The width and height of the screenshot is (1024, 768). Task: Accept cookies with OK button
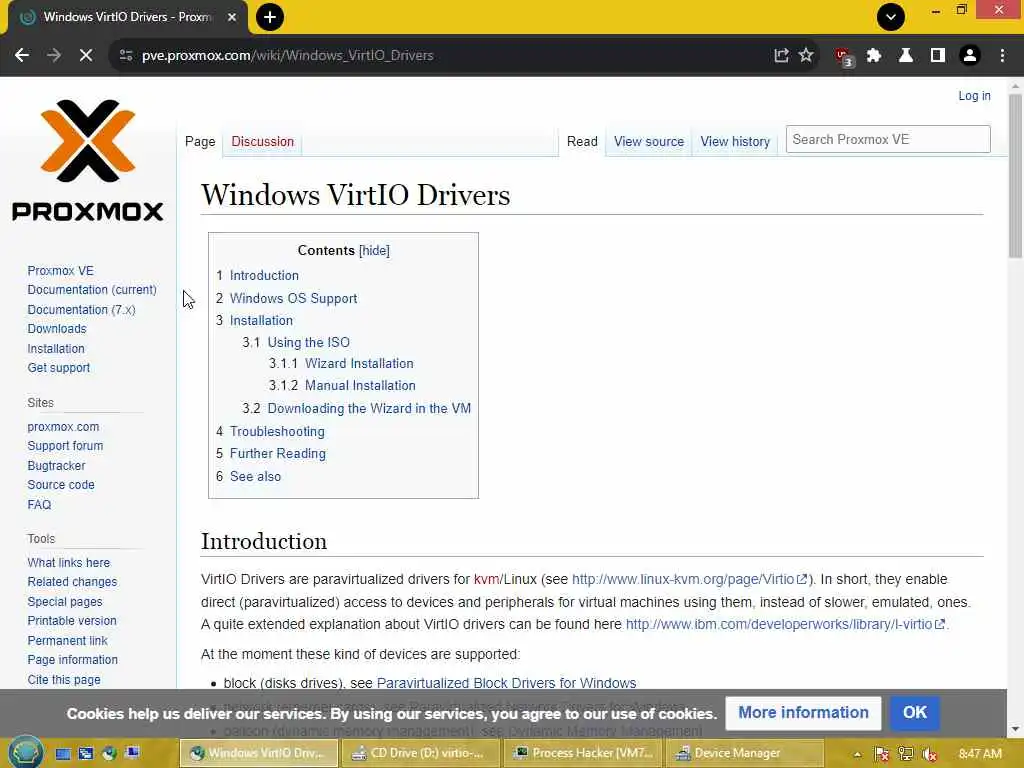pyautogui.click(x=914, y=712)
